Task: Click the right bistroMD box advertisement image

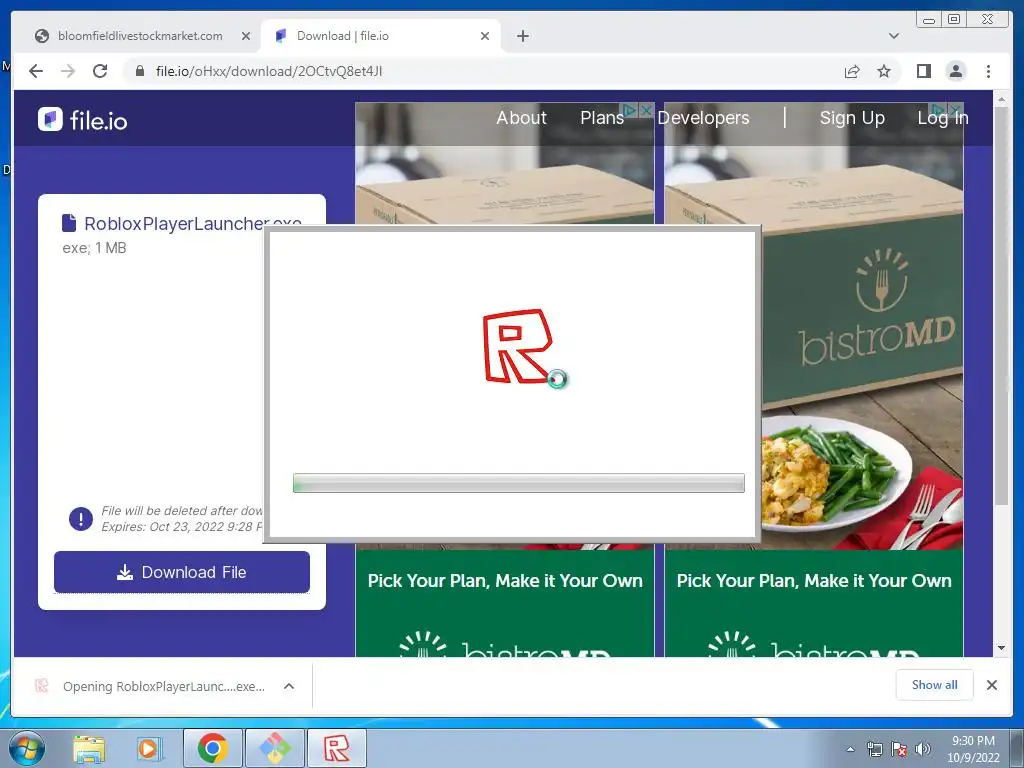Action: tap(814, 327)
